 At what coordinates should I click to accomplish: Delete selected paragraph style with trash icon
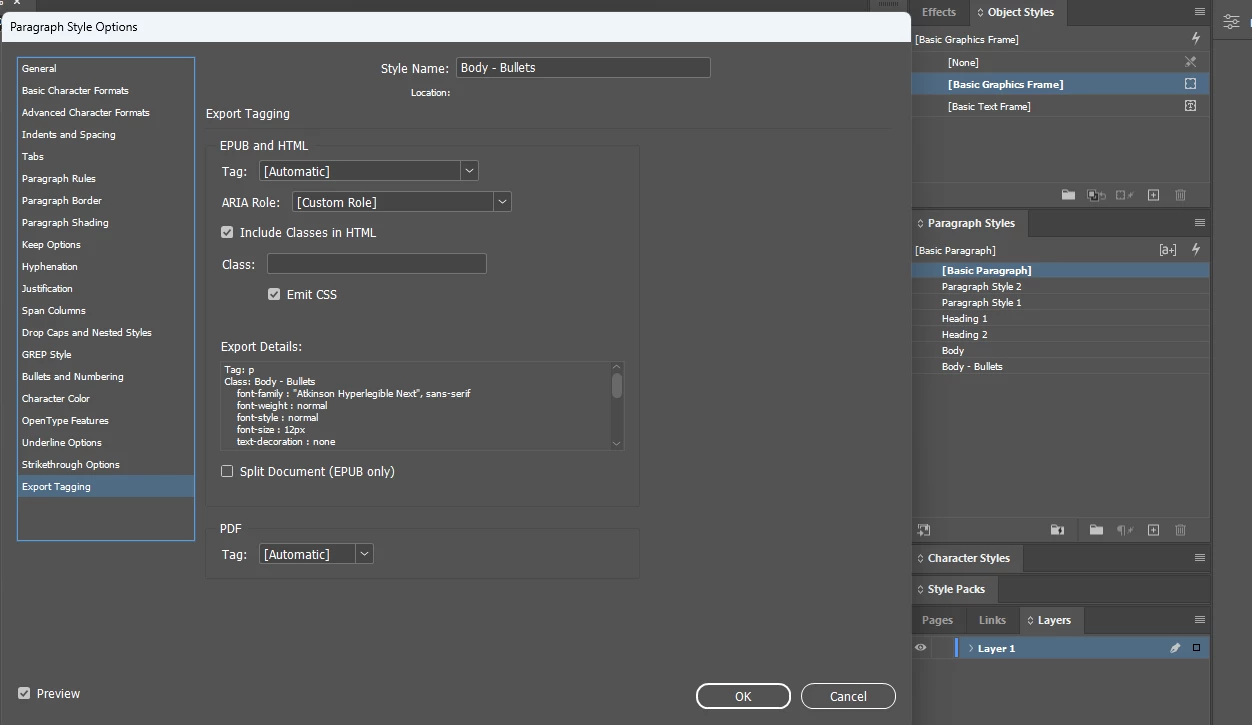1180,530
